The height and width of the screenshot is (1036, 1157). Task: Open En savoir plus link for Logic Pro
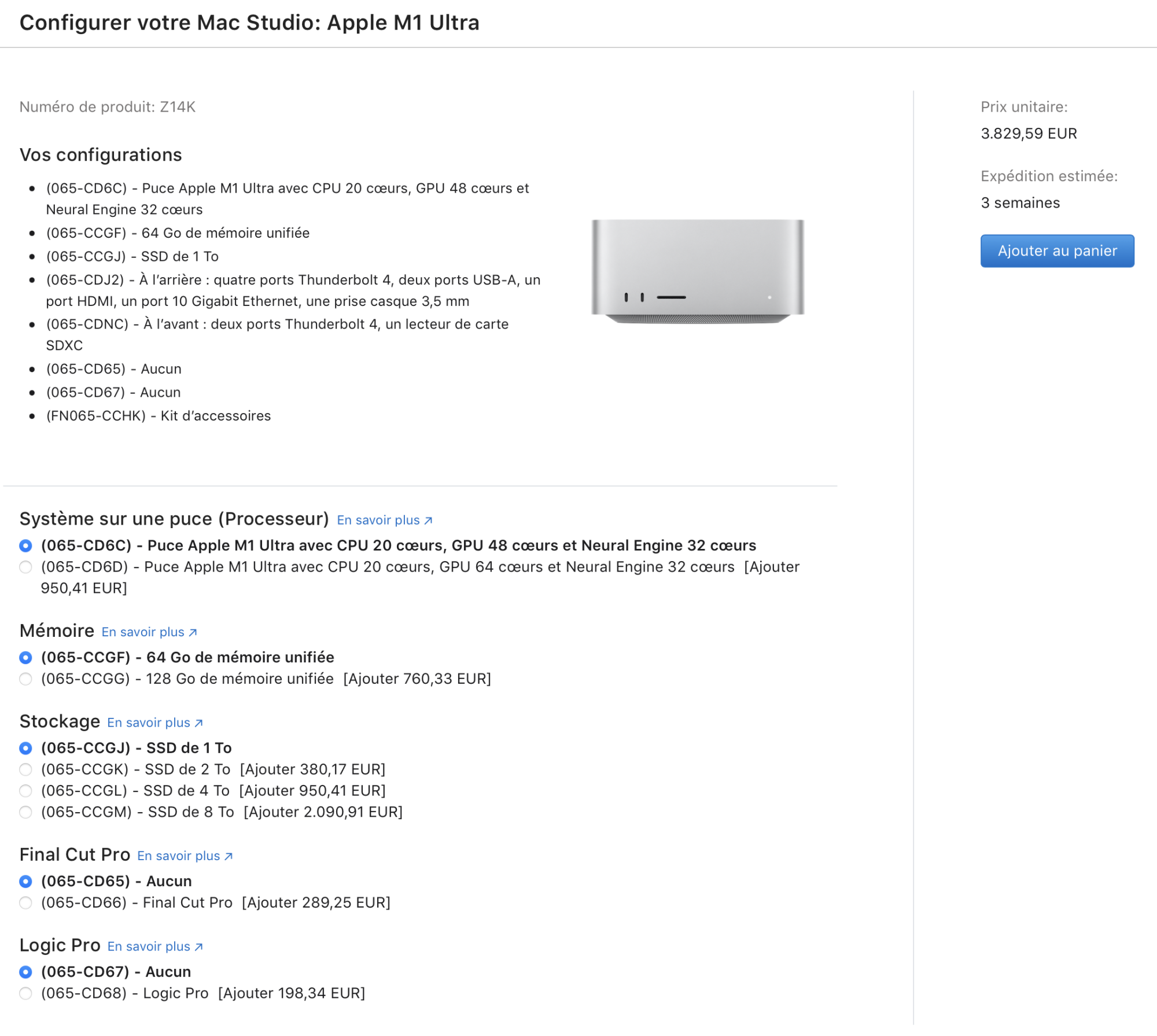[x=149, y=946]
